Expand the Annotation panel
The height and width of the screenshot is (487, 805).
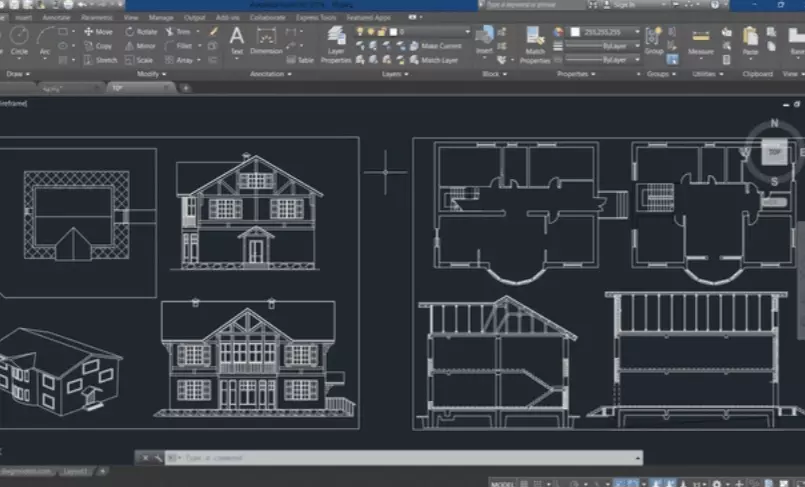point(271,74)
